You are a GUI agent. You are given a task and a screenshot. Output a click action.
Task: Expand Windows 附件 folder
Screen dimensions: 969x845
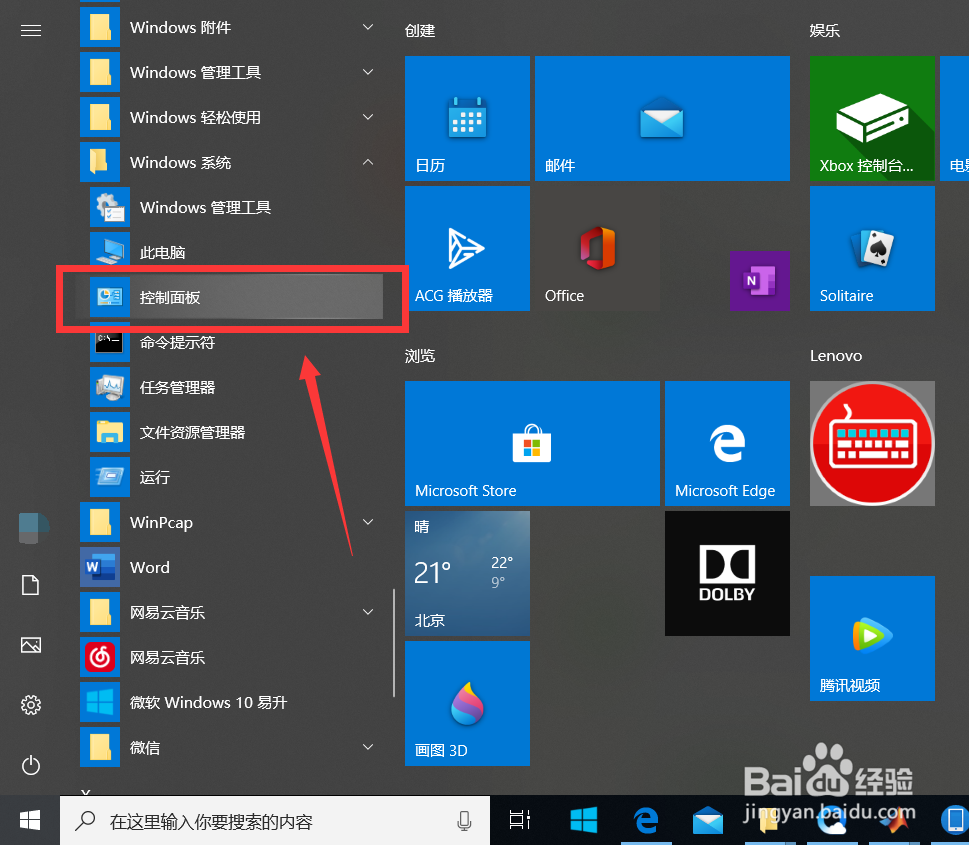pos(368,27)
